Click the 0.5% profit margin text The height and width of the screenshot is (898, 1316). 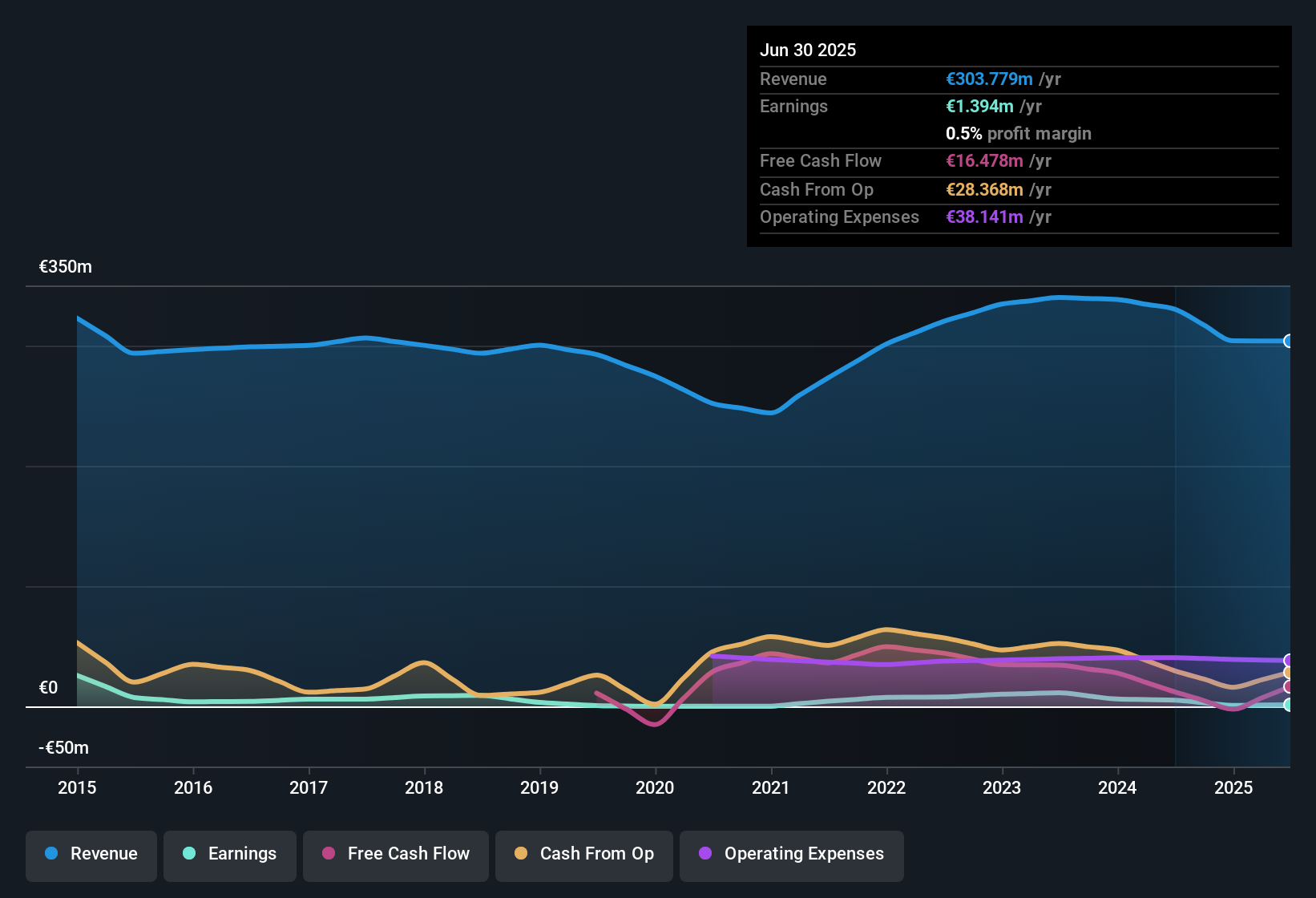click(1019, 134)
